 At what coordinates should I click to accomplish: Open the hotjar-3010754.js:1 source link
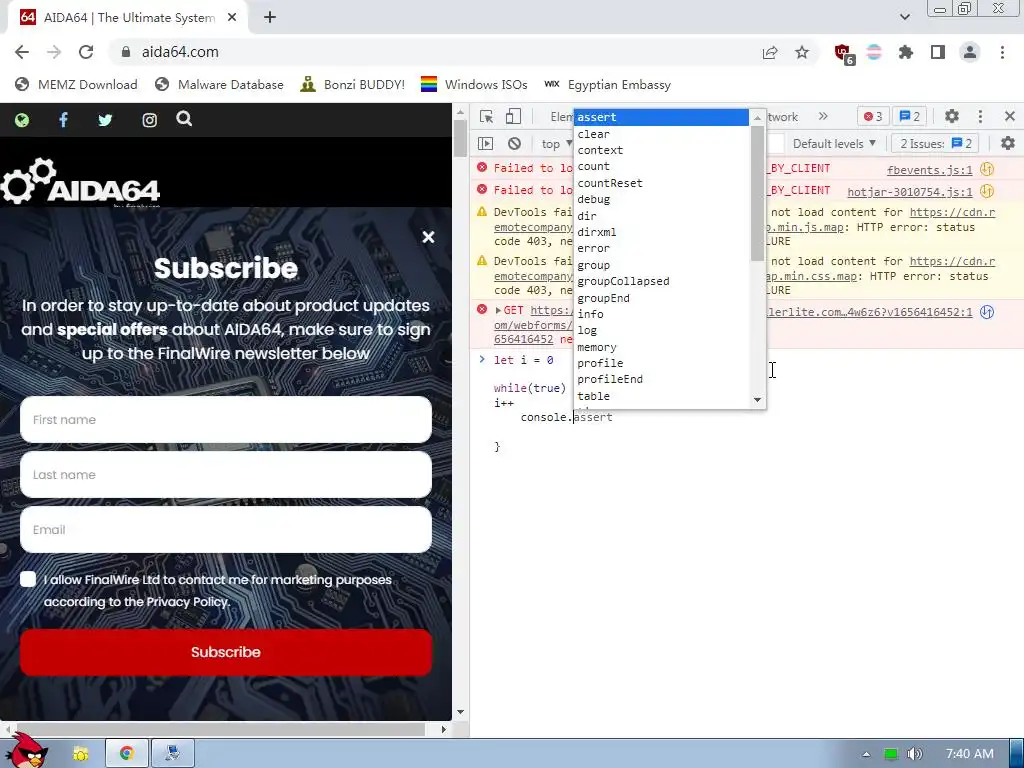click(x=910, y=192)
